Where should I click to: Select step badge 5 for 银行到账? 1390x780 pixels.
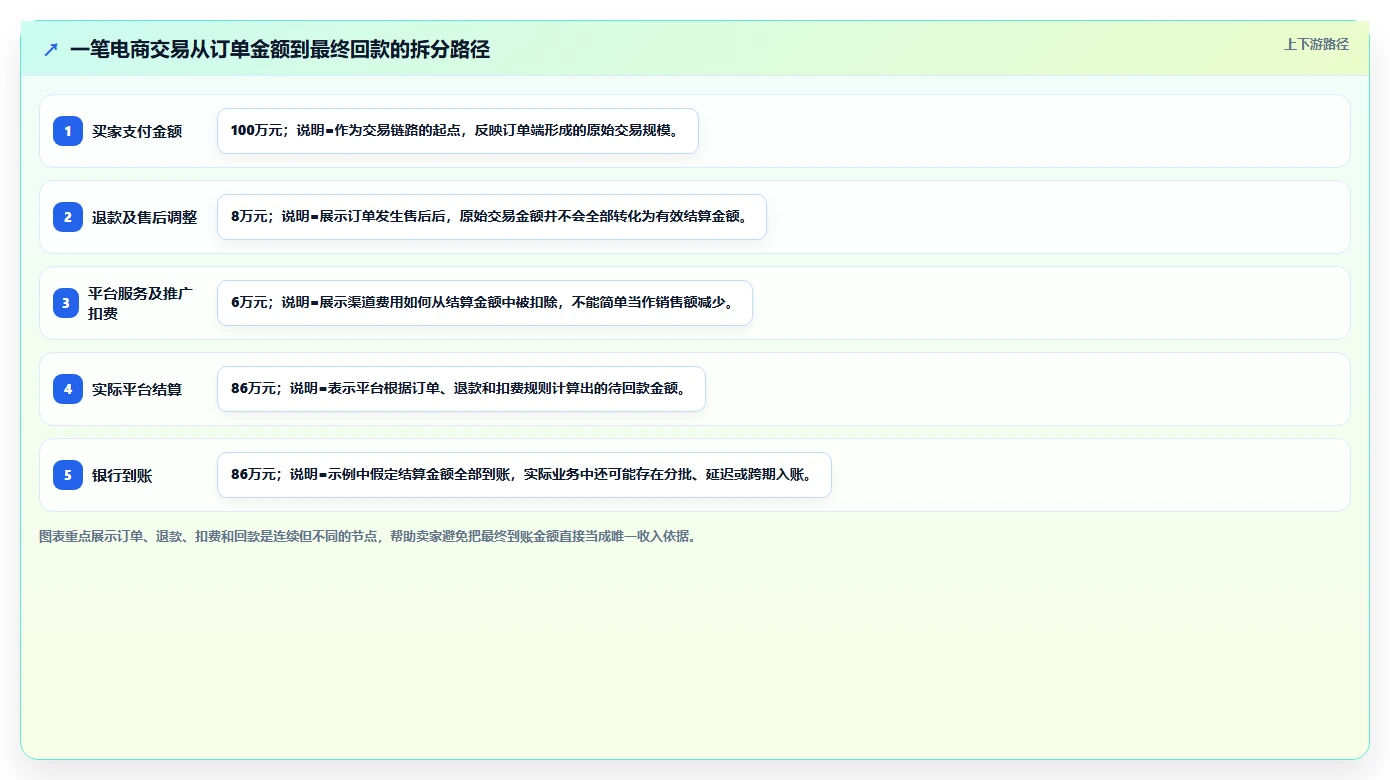68,475
